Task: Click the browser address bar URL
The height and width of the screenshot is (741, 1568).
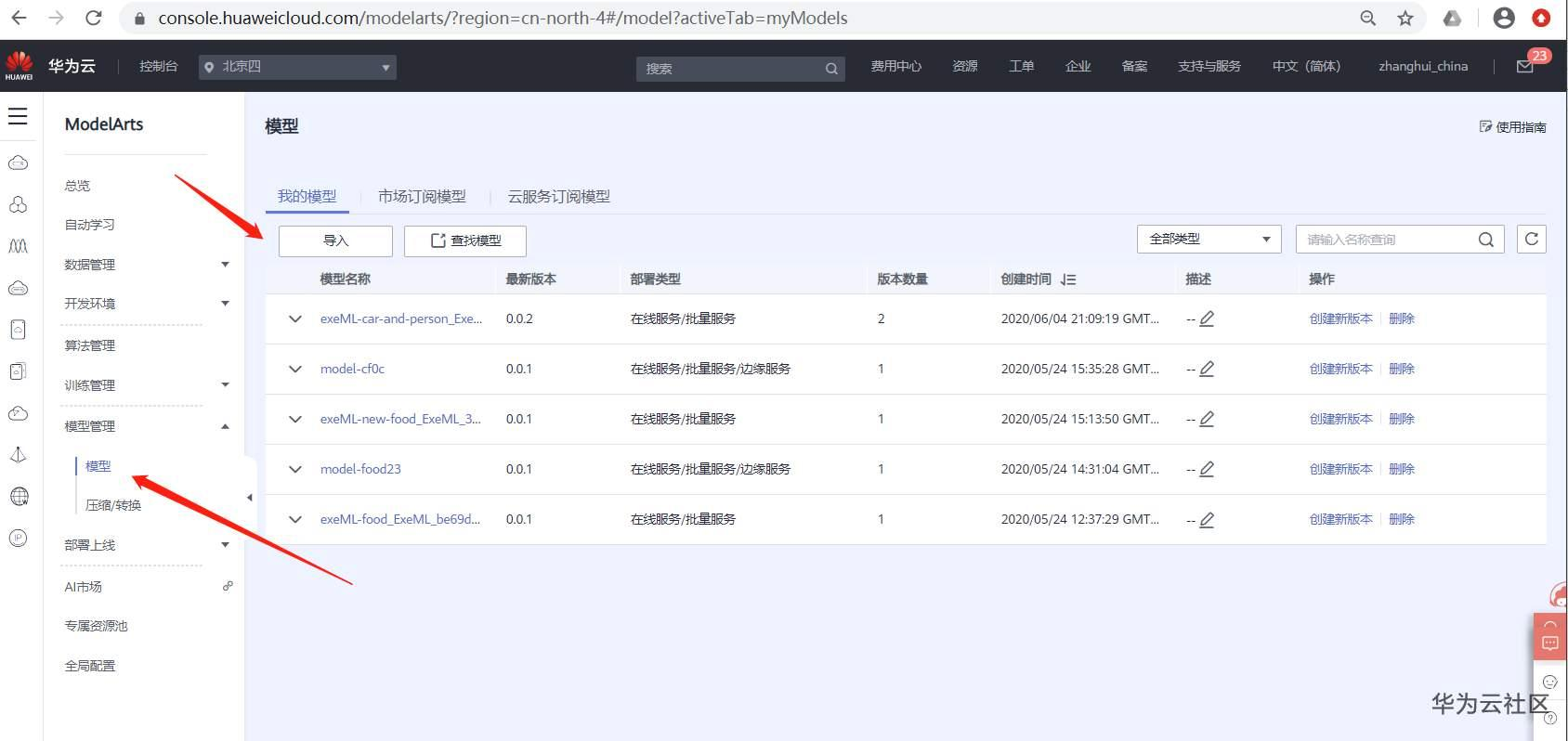Action: 503,18
